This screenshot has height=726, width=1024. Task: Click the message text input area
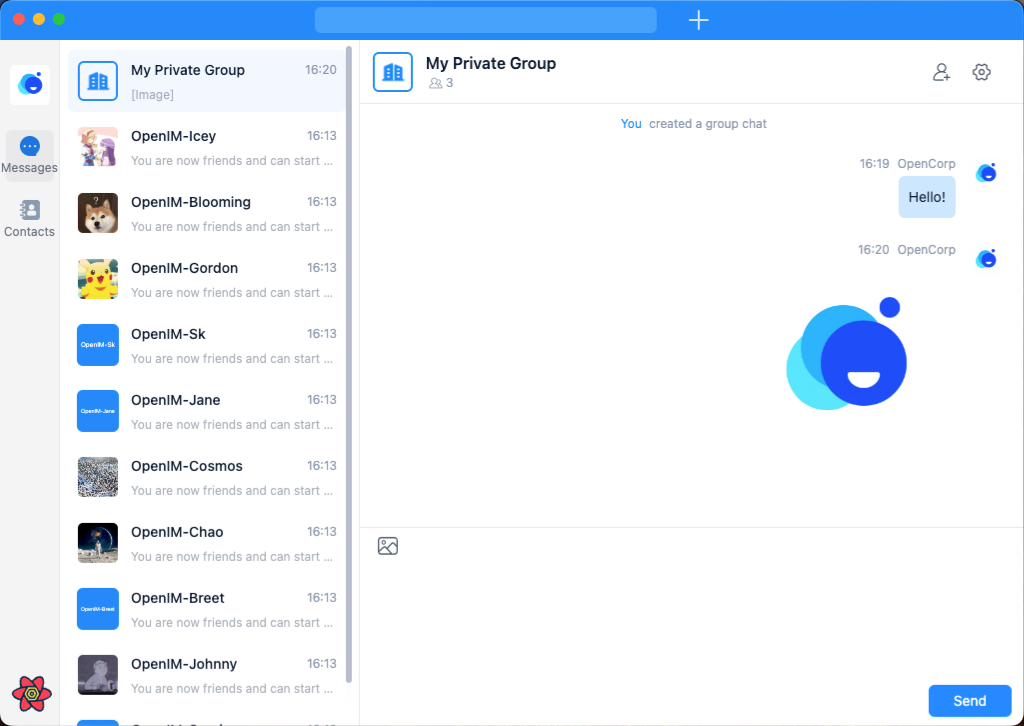[x=690, y=620]
